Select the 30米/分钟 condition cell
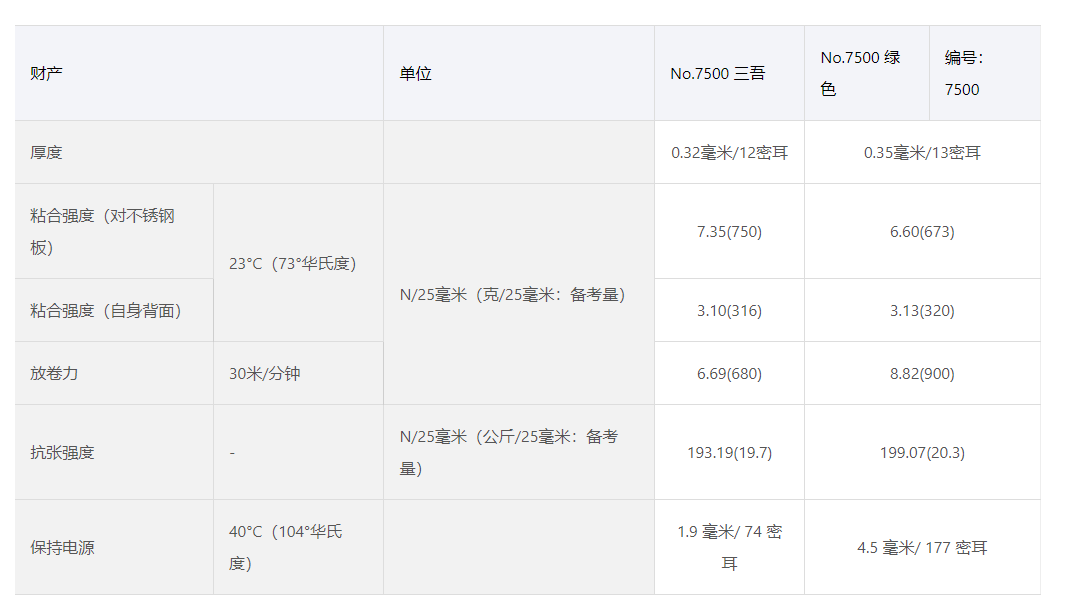This screenshot has height=613, width=1085. tap(265, 374)
